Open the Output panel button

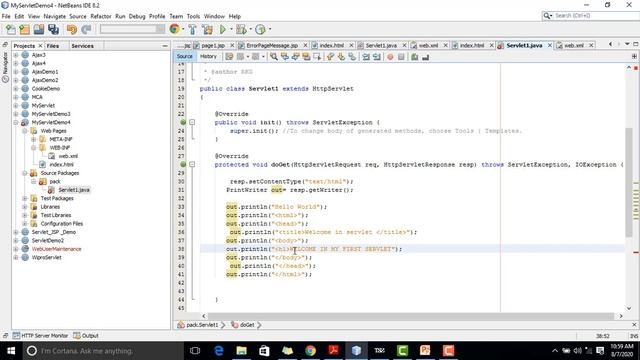(x=86, y=336)
